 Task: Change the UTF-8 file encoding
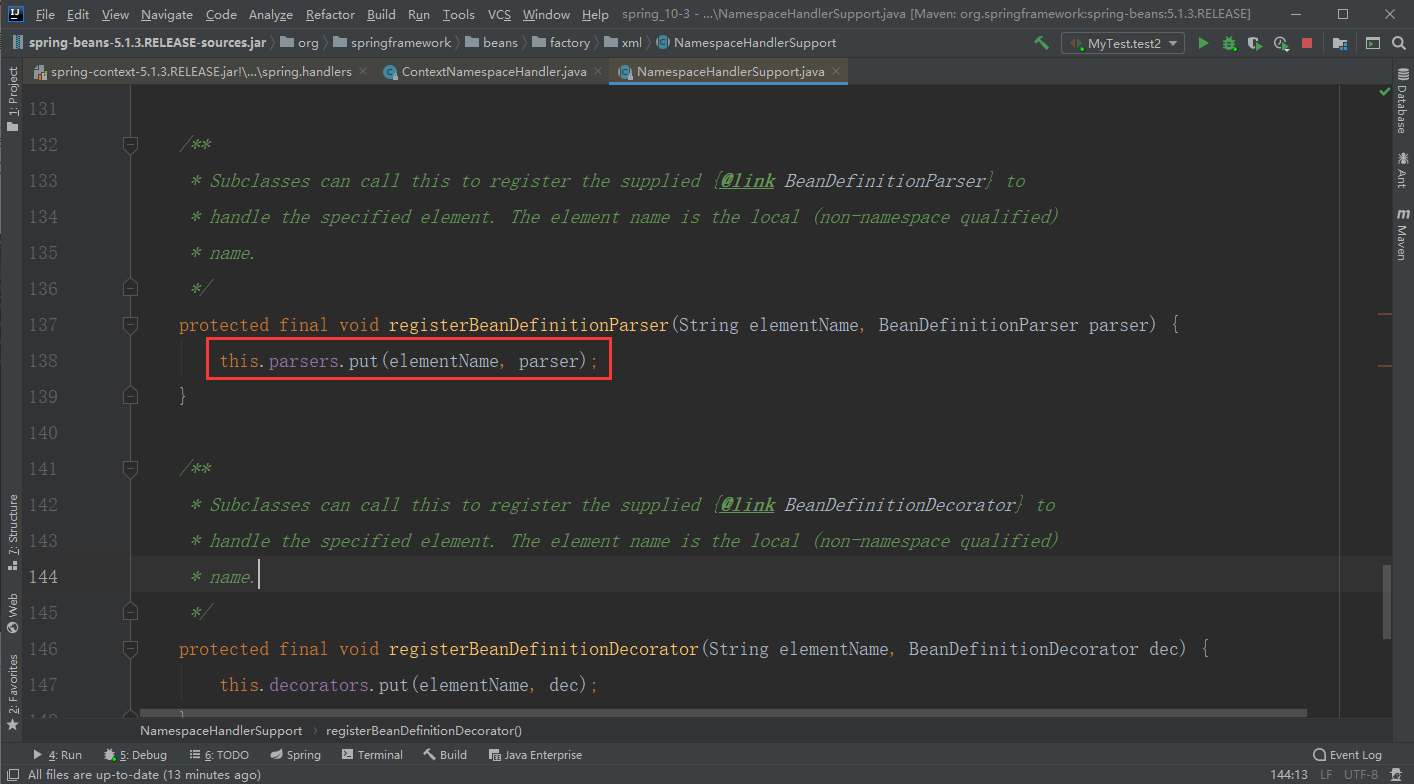pos(1361,774)
